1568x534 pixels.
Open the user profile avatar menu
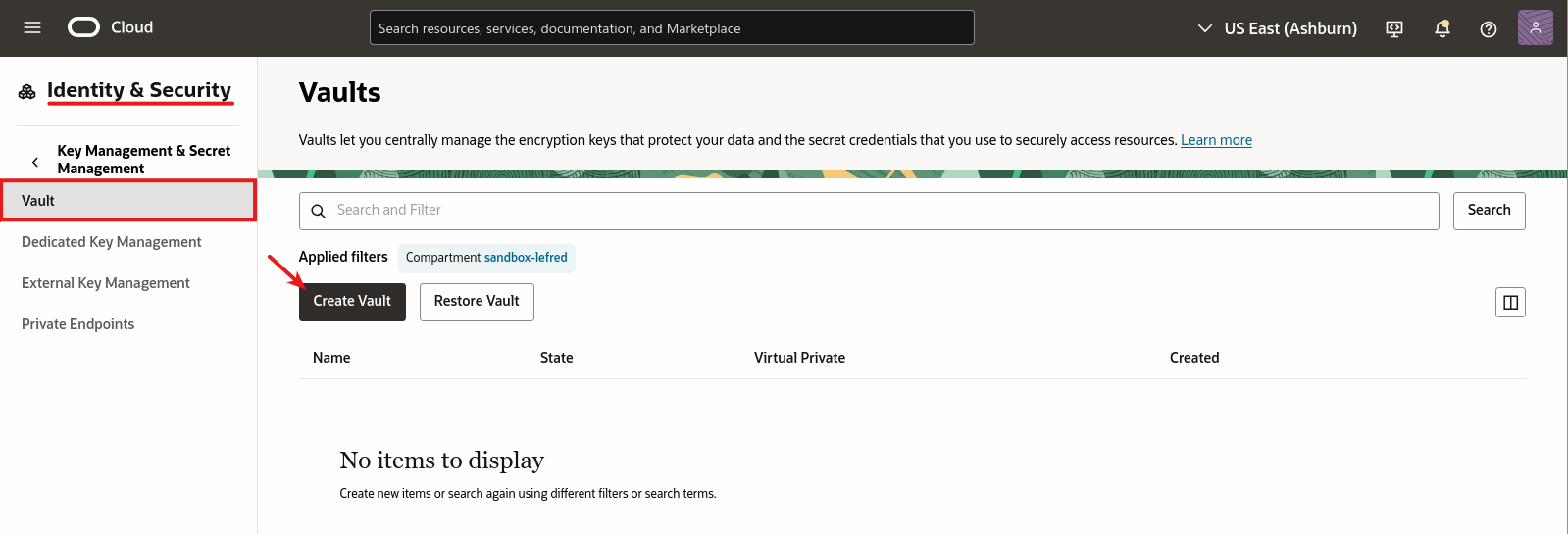point(1535,27)
